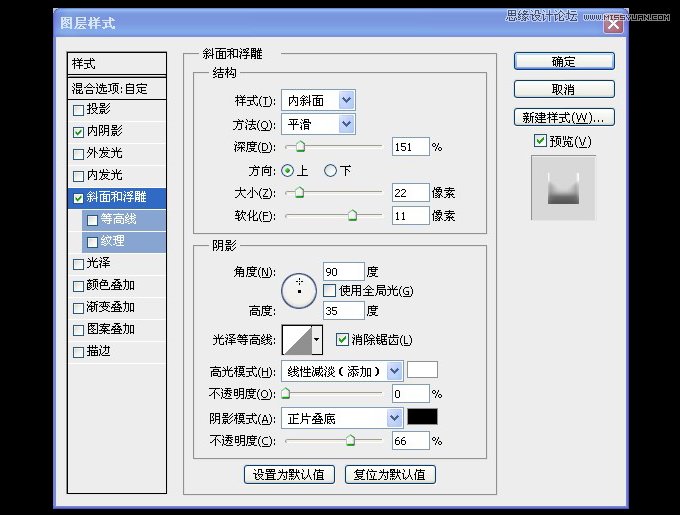This screenshot has width=680, height=515.
Task: Enable the 颜色叠加 color overlay checkbox
Action: pos(78,286)
